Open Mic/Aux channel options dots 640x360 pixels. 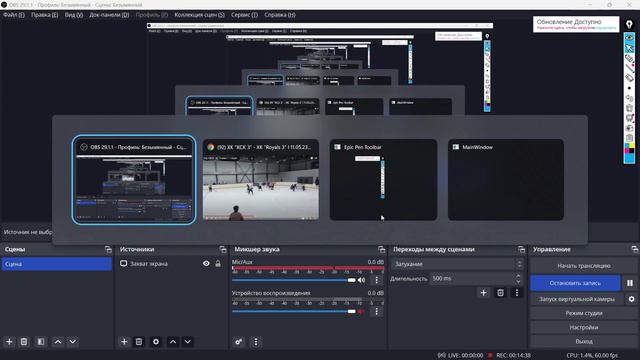click(x=376, y=280)
